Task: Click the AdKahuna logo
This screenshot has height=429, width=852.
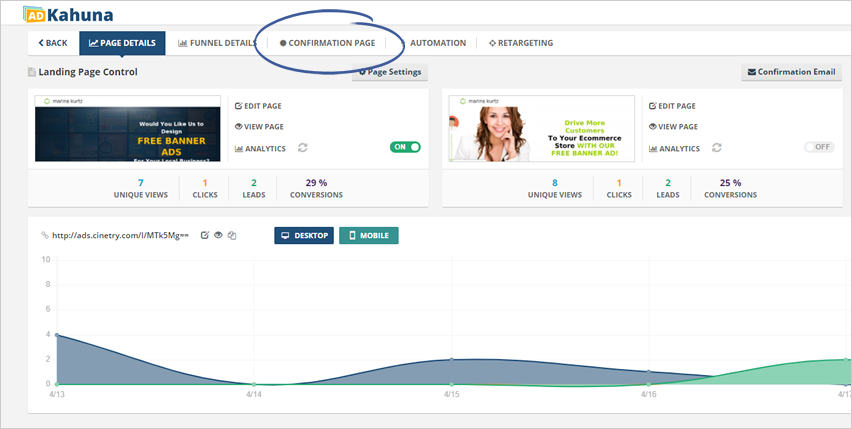Action: click(x=68, y=14)
